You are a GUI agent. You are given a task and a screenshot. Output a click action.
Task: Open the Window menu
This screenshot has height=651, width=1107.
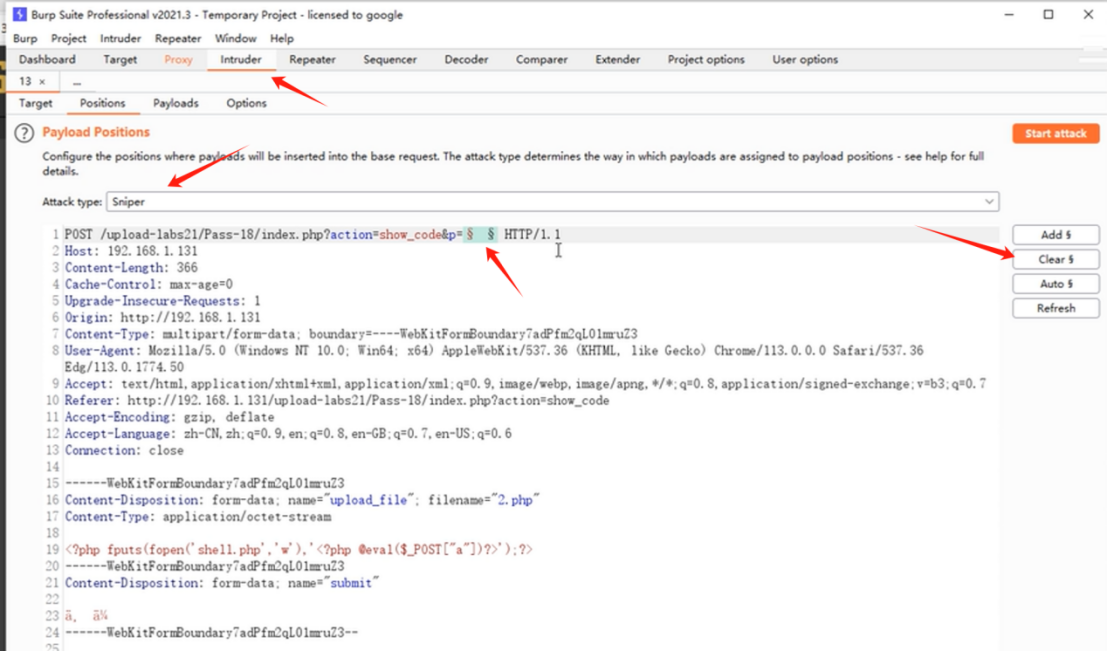pyautogui.click(x=235, y=38)
